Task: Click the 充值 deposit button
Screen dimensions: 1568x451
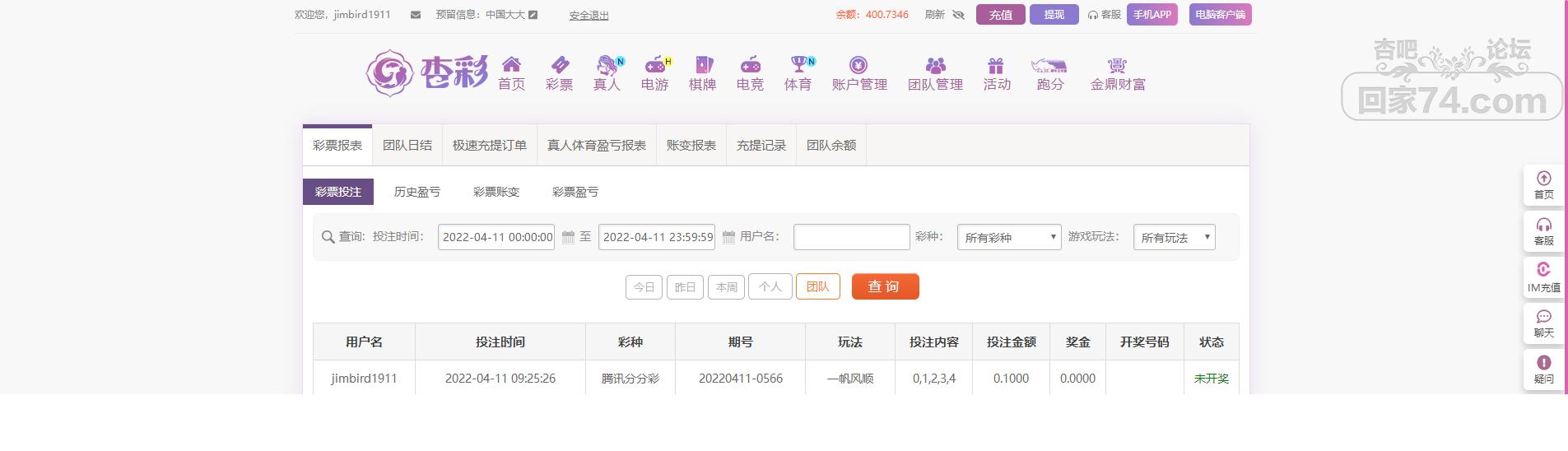Action: 1001,15
